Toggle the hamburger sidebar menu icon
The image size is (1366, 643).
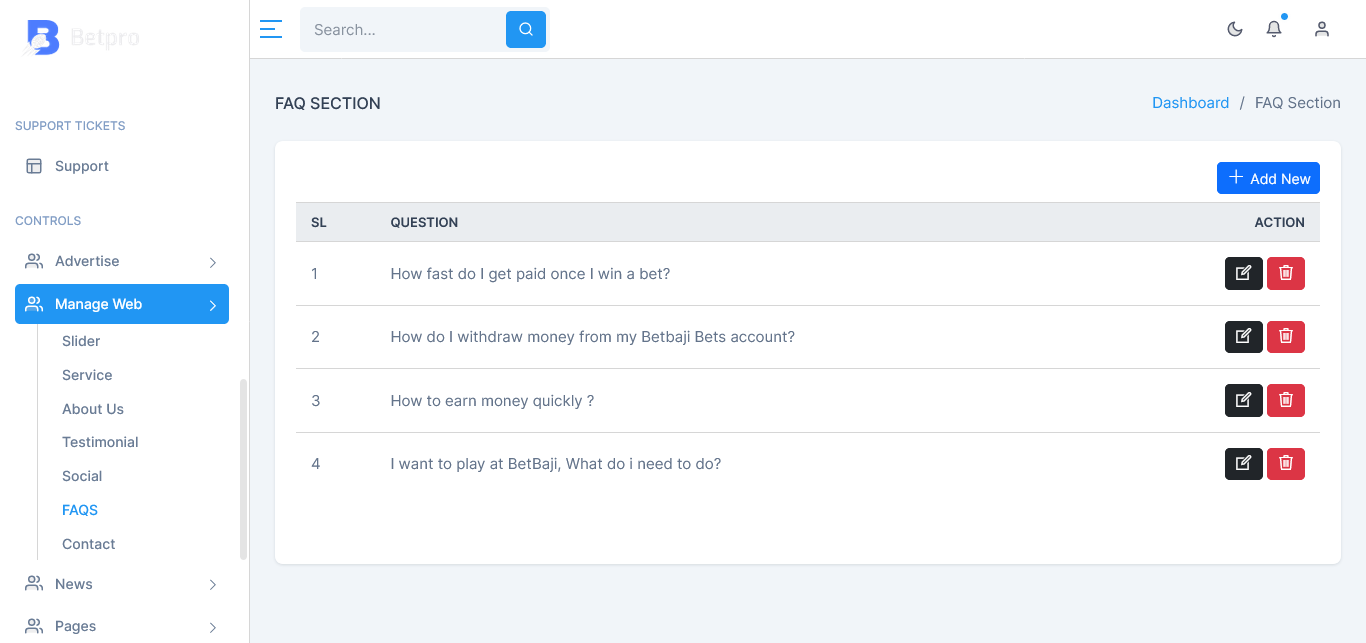click(270, 29)
